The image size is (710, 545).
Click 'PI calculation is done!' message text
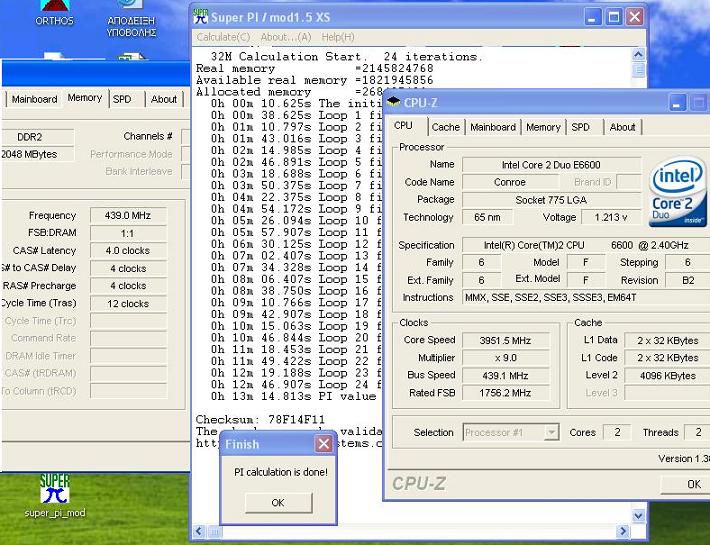pos(281,472)
